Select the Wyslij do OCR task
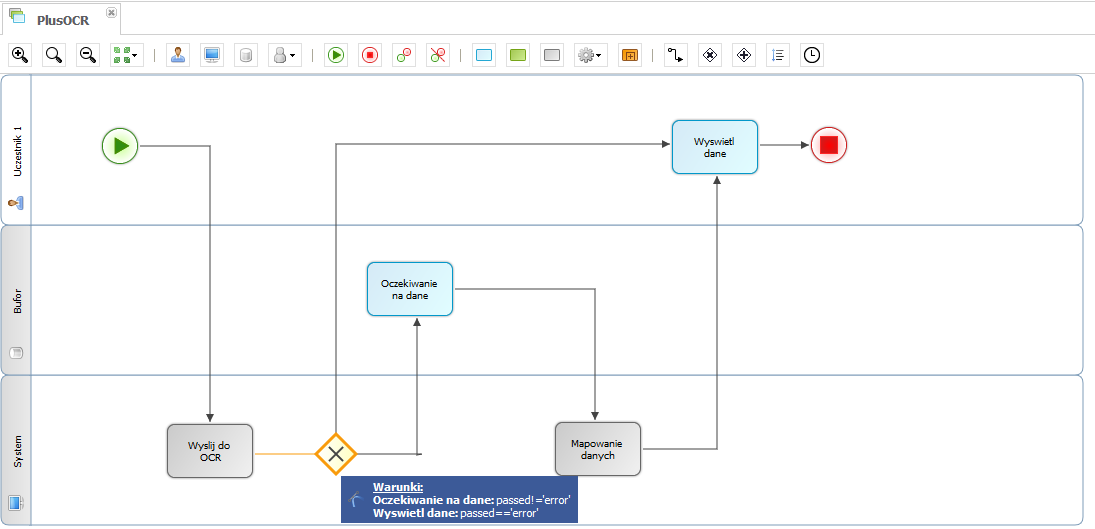 tap(210, 451)
